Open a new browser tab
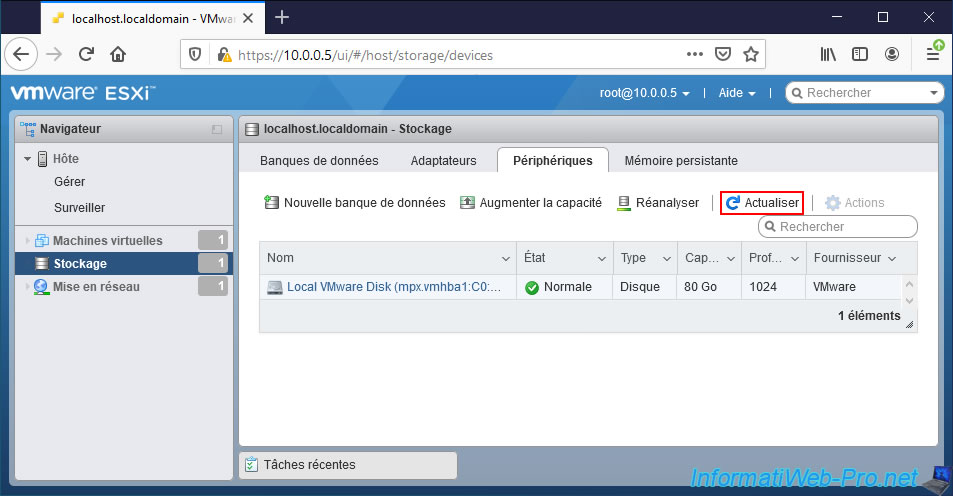953x496 pixels. click(x=282, y=18)
